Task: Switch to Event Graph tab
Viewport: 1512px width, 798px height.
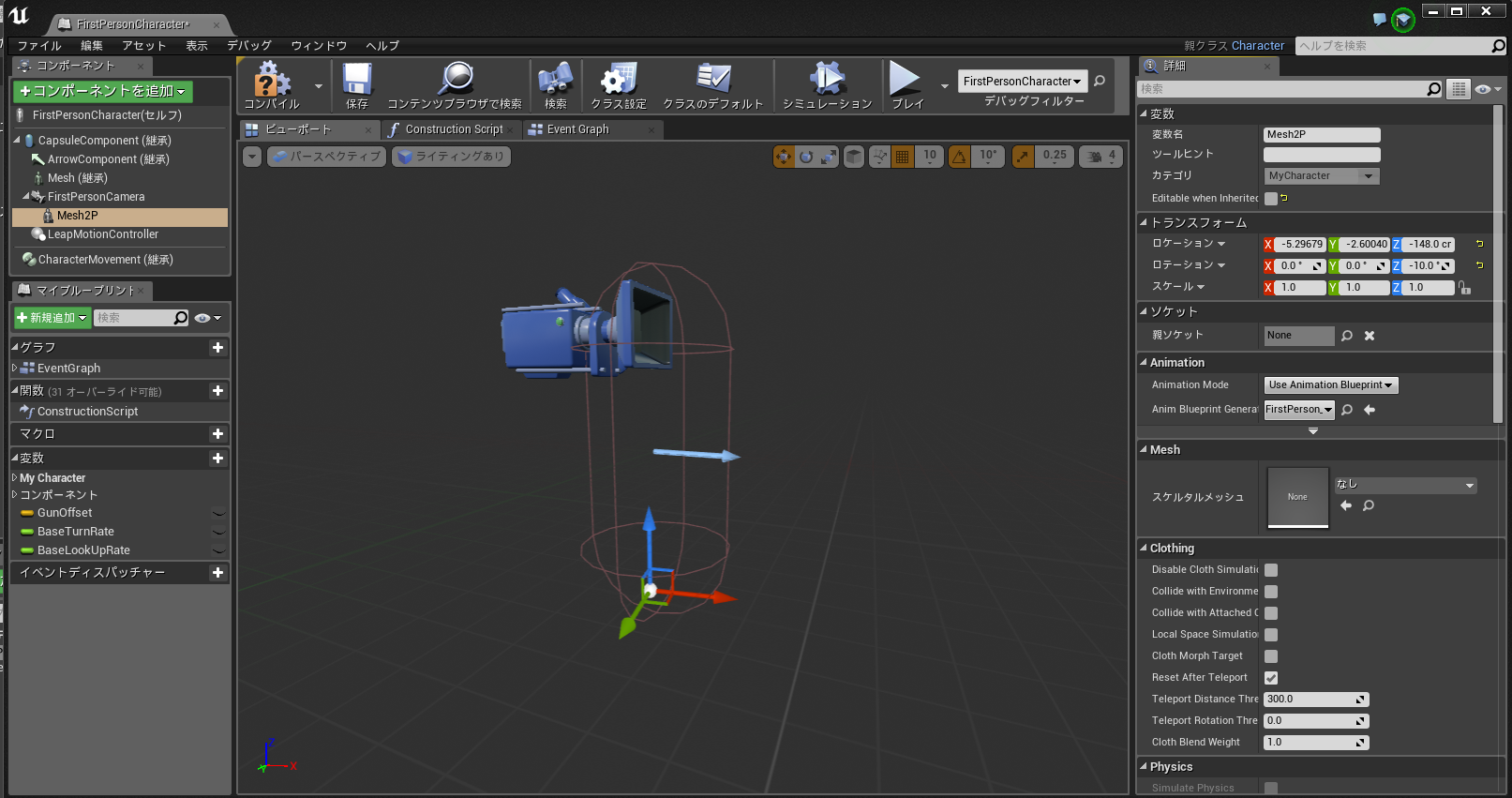Action: [x=577, y=129]
